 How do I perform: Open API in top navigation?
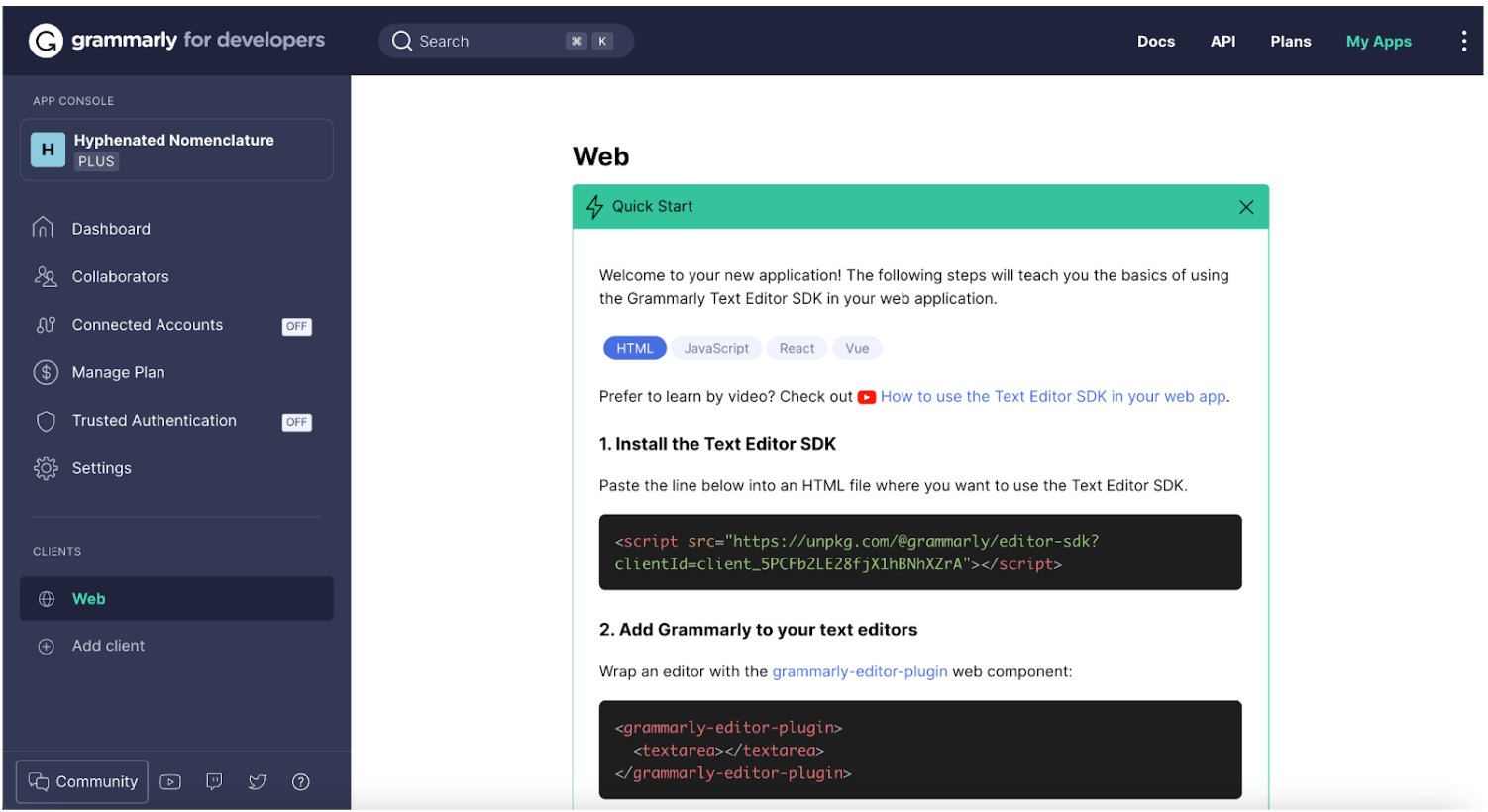[1222, 41]
